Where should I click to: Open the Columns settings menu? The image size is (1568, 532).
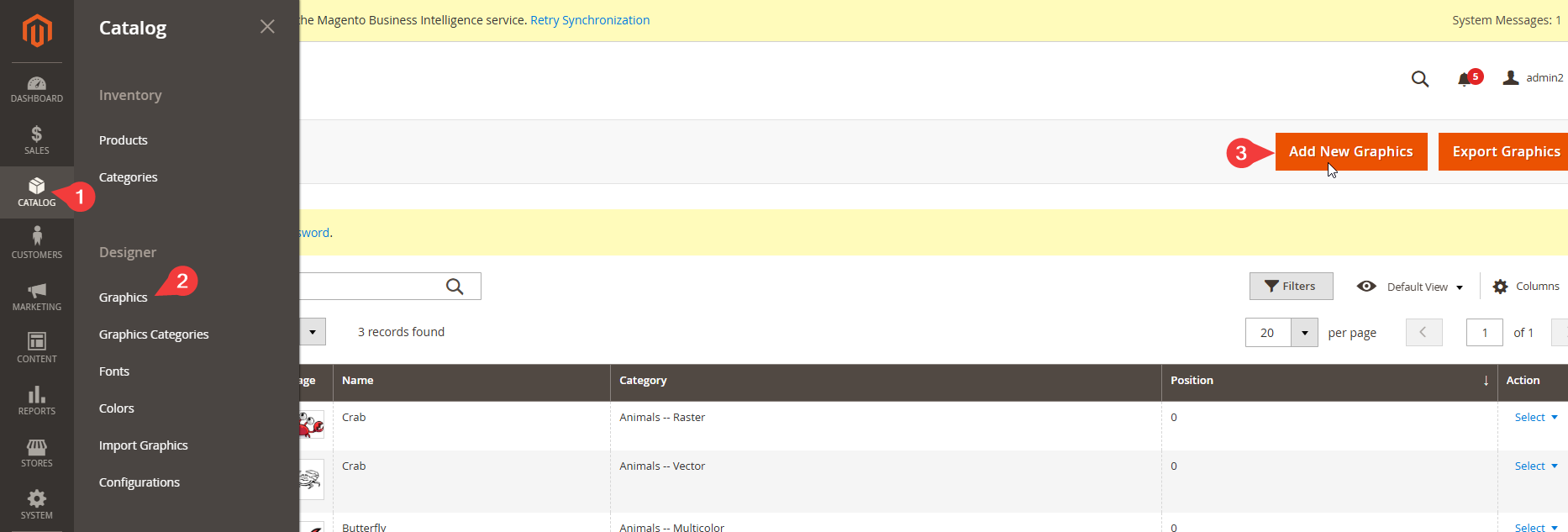click(1526, 287)
